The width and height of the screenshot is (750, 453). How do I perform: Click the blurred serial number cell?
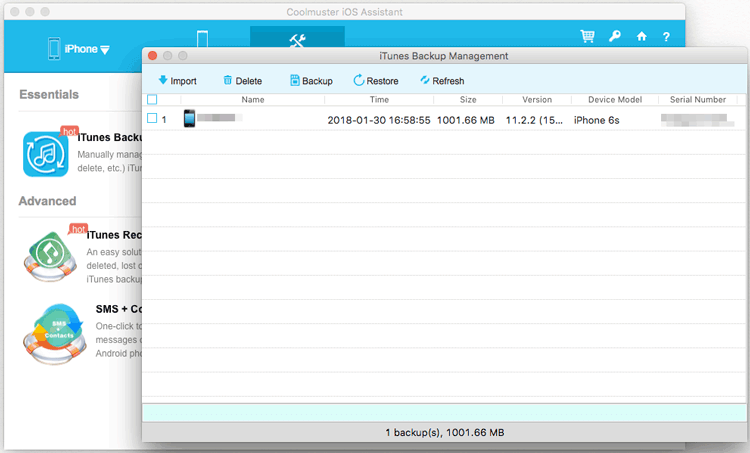pyautogui.click(x=697, y=120)
